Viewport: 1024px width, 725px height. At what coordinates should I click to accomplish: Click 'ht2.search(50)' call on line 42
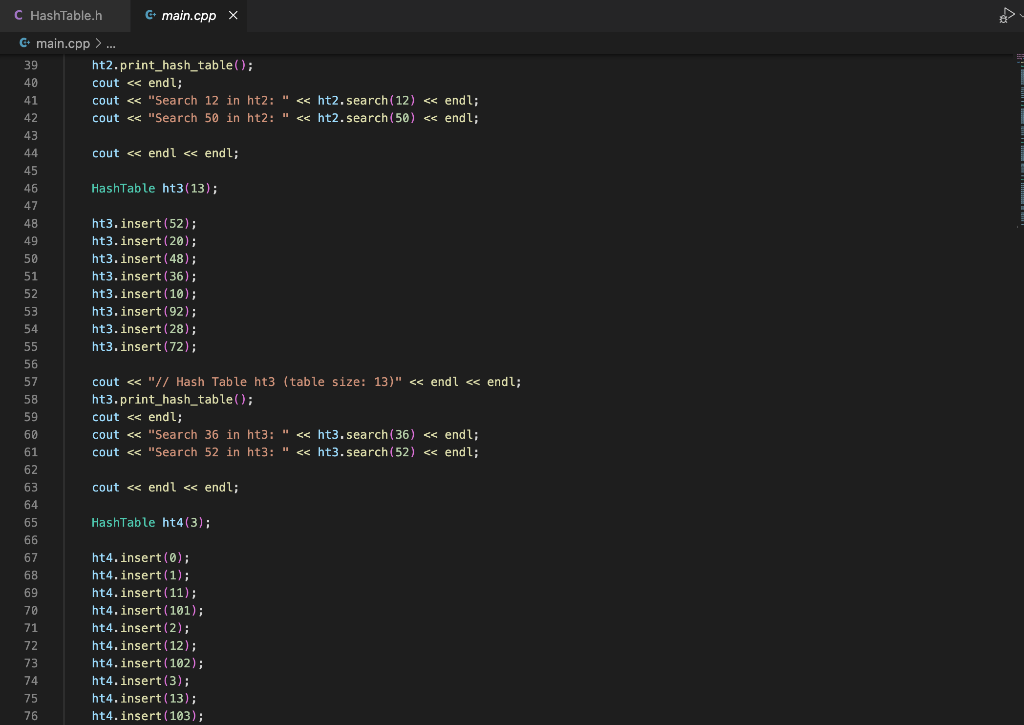(366, 118)
